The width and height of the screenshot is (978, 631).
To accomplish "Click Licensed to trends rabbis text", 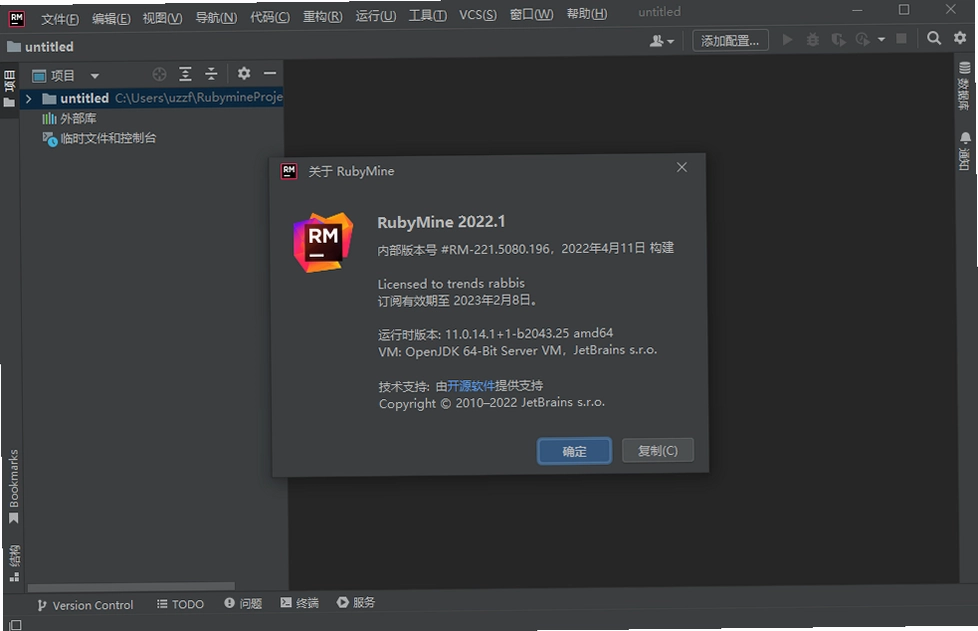I will coord(451,284).
